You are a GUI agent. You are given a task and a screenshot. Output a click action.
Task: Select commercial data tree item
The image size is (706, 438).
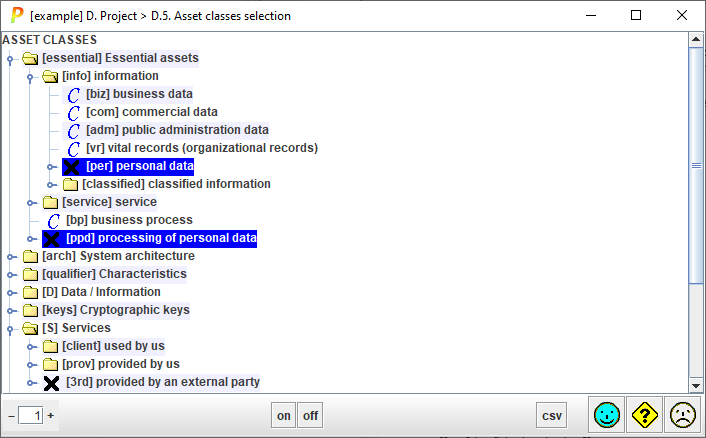click(x=152, y=112)
